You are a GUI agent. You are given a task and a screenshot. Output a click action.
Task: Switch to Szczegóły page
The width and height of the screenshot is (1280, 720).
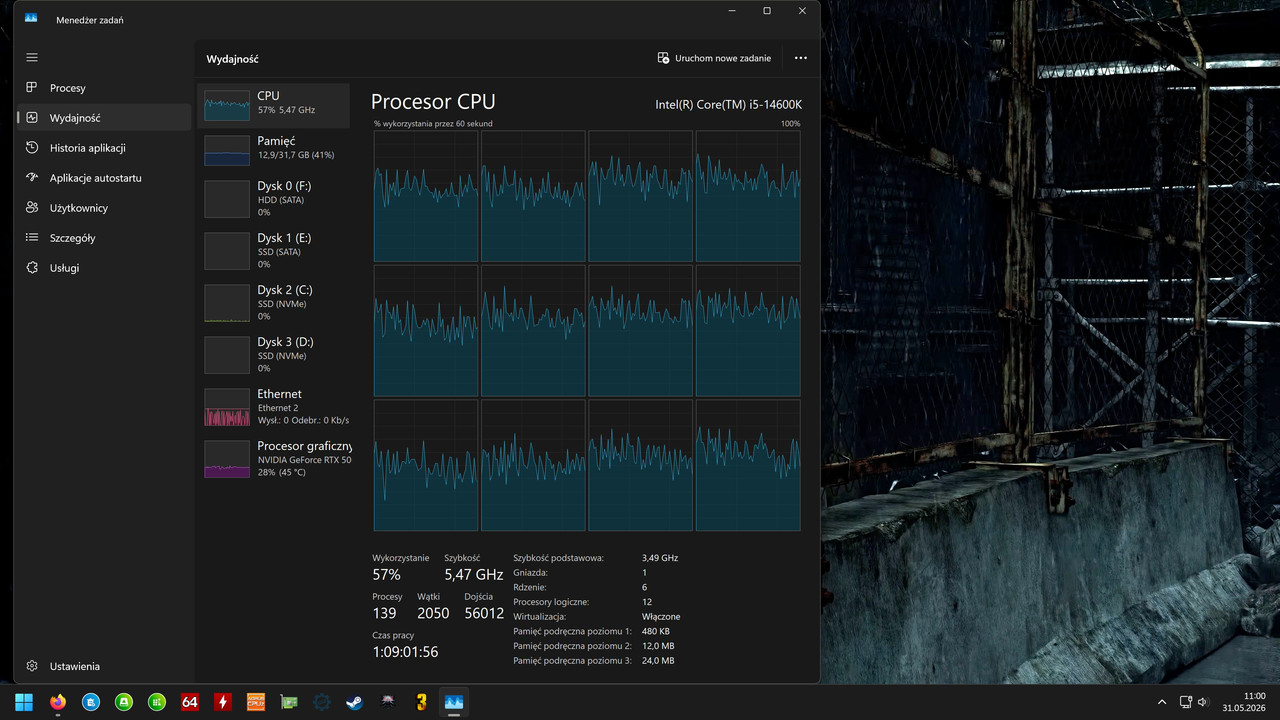tap(104, 238)
